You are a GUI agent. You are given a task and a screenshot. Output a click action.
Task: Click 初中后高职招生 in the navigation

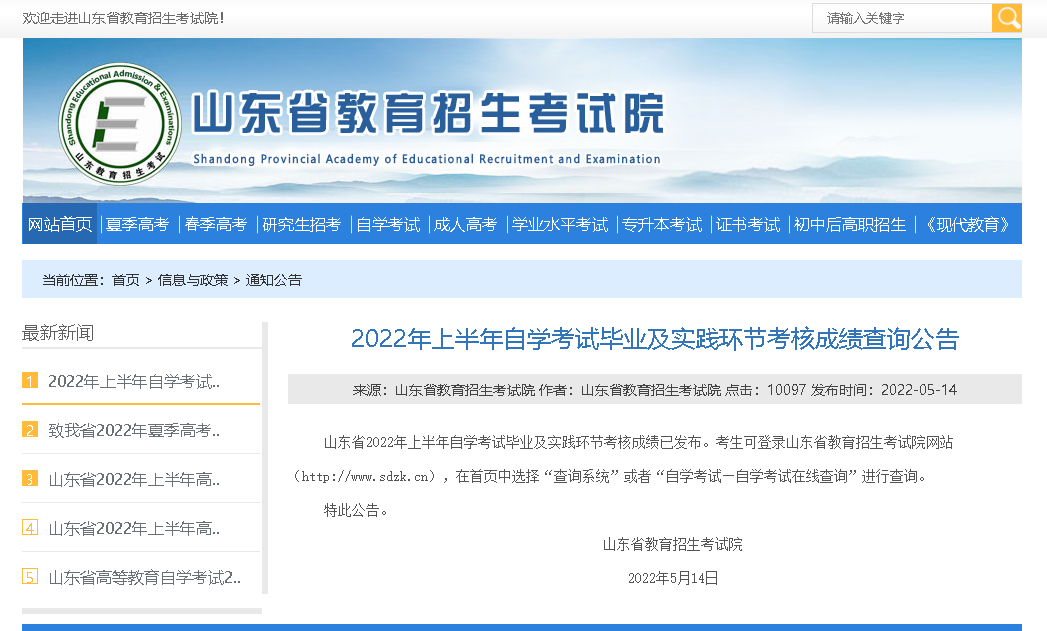850,224
